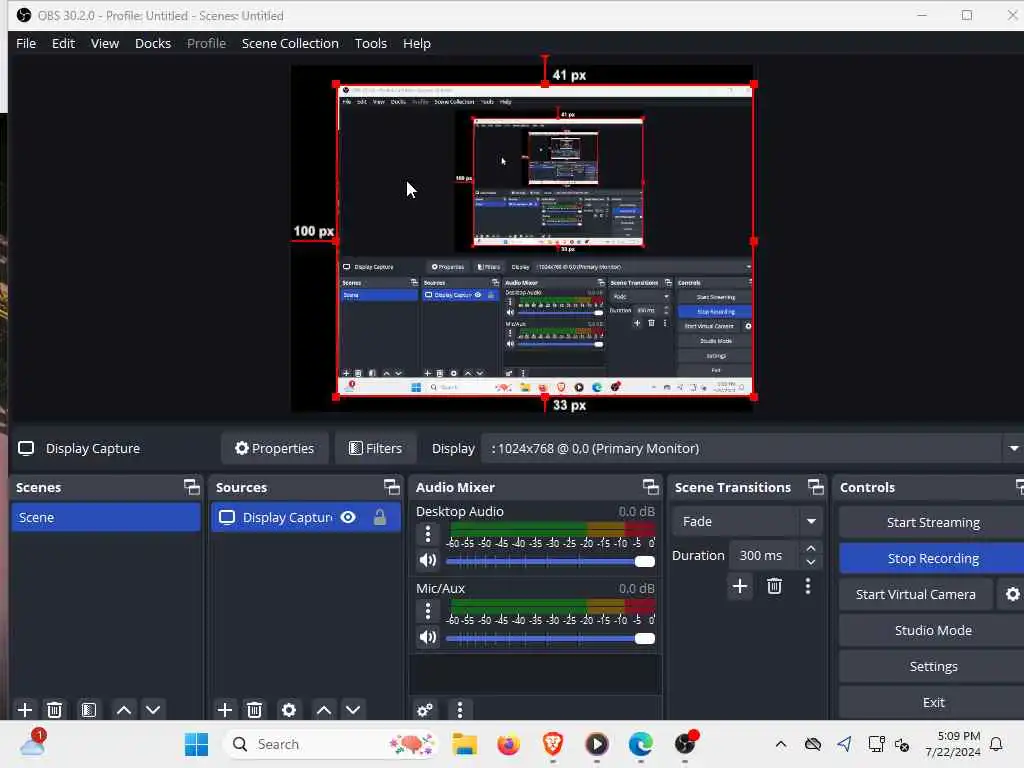Open Firefox from taskbar
This screenshot has height=768, width=1024.
(508, 744)
